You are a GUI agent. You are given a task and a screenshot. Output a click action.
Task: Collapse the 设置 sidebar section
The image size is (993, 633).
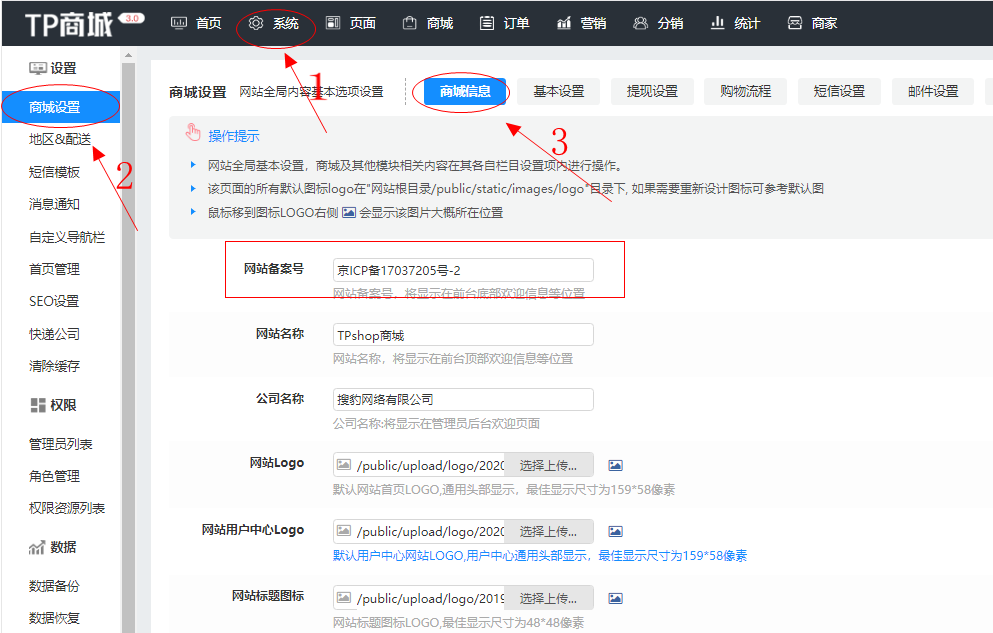pos(54,68)
